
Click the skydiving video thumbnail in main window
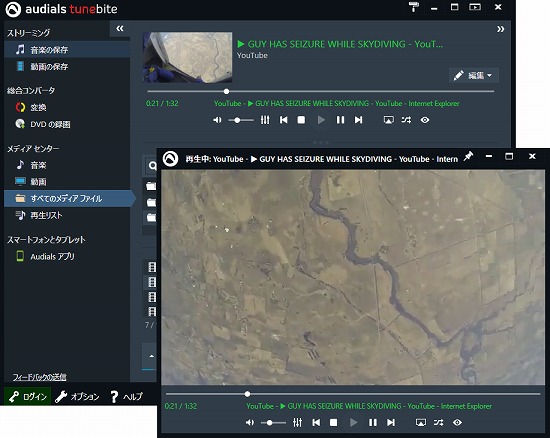(x=187, y=57)
